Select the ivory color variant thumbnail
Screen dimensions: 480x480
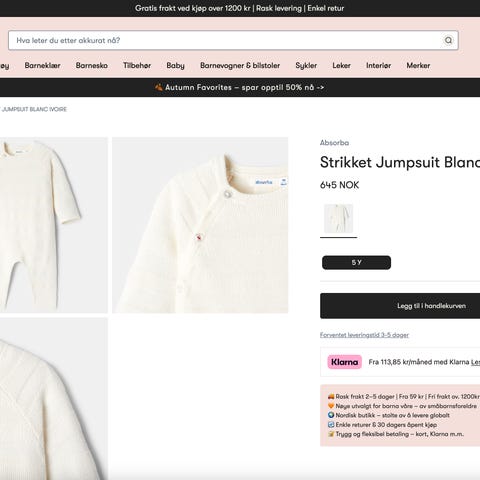coord(338,219)
